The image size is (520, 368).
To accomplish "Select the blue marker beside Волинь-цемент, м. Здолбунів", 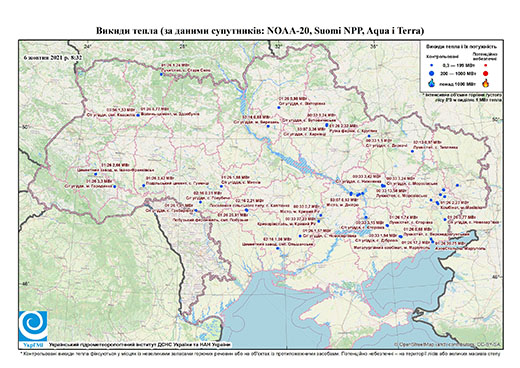I will pyautogui.click(x=138, y=115).
